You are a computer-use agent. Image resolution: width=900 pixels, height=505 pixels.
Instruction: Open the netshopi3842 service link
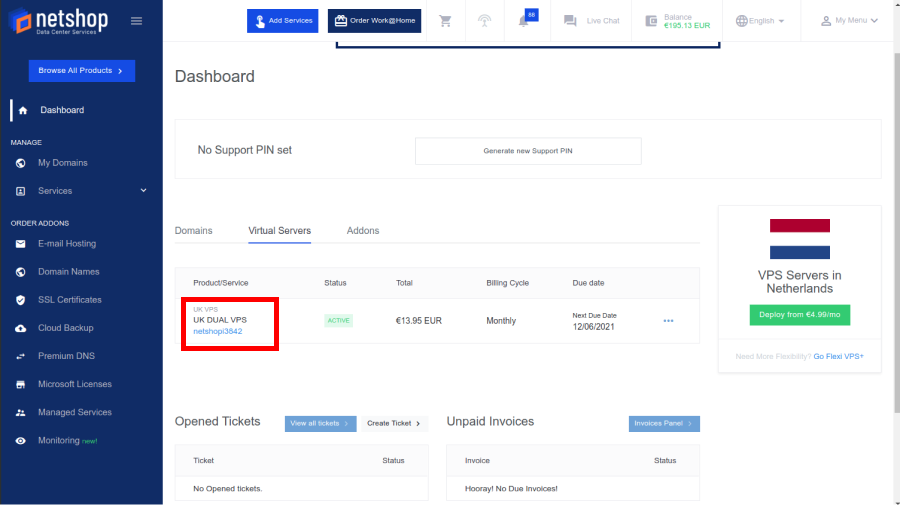(x=218, y=332)
